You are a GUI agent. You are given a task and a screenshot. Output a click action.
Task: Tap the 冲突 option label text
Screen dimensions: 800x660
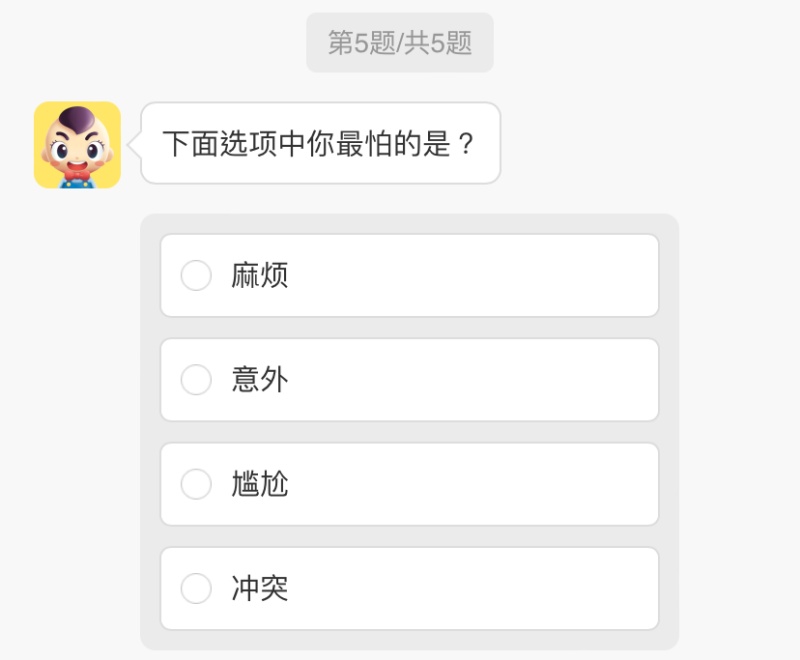pyautogui.click(x=260, y=588)
